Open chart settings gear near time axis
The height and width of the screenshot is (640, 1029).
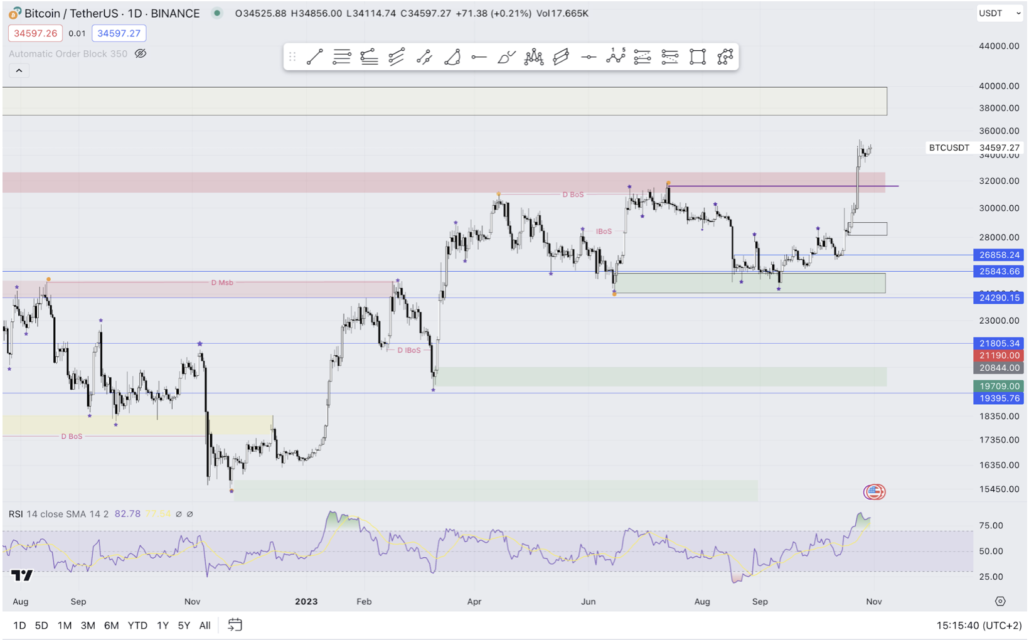1000,601
